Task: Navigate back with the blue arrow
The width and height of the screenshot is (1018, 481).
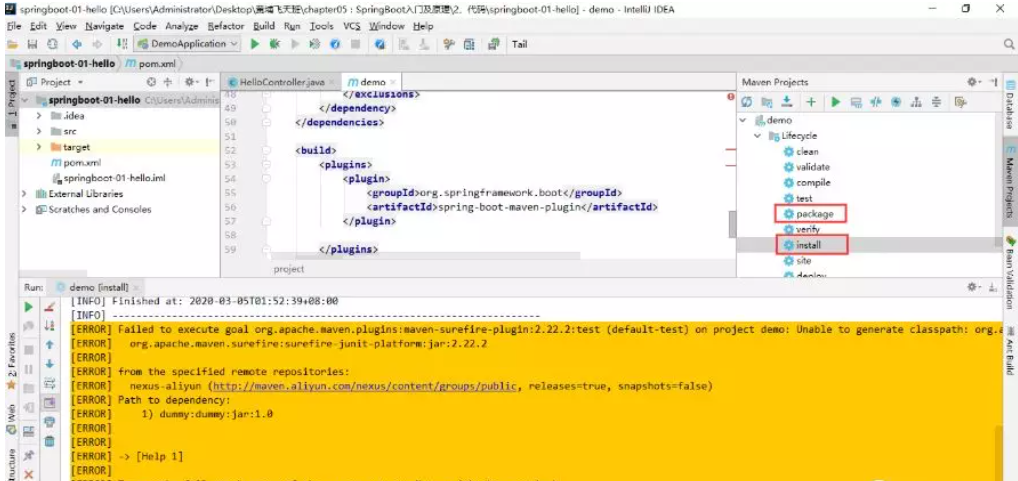Action: click(x=77, y=44)
